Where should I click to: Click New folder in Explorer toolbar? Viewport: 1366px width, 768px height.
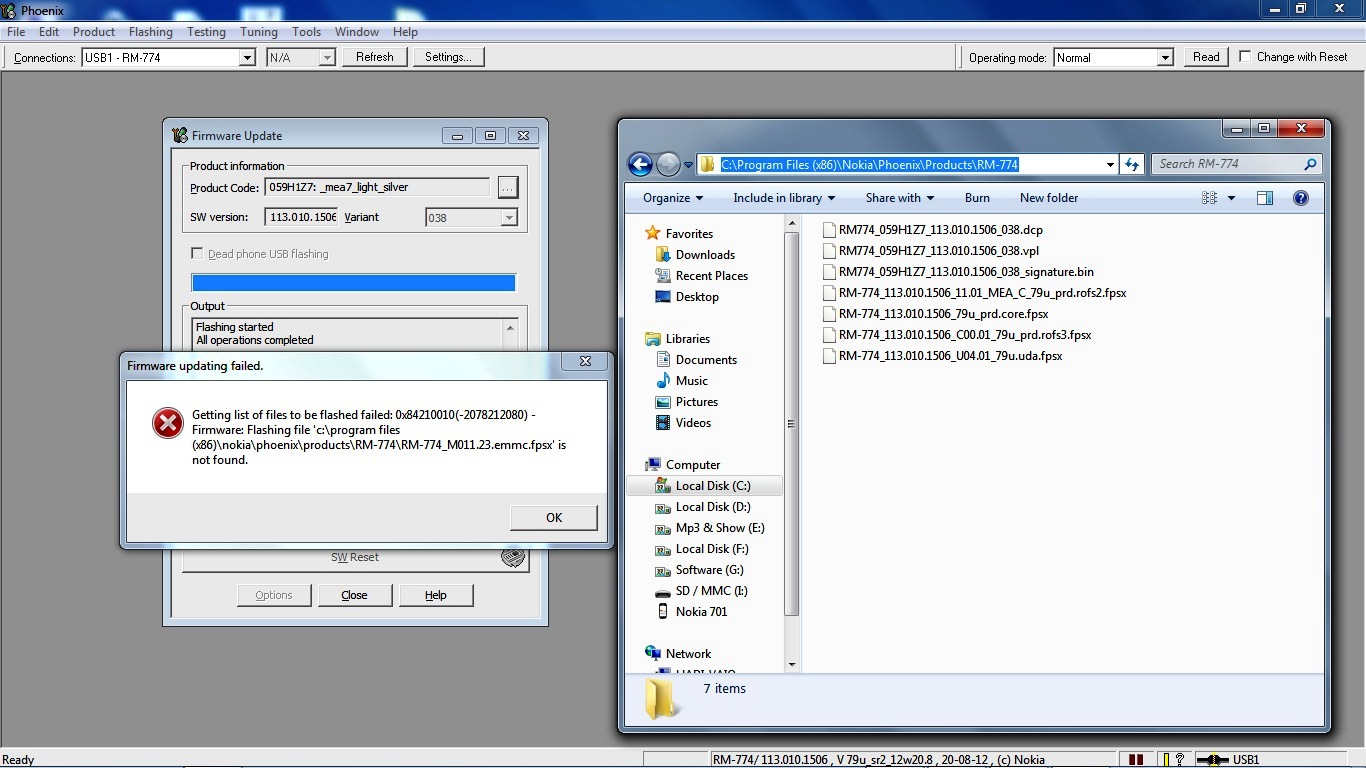click(x=1049, y=198)
